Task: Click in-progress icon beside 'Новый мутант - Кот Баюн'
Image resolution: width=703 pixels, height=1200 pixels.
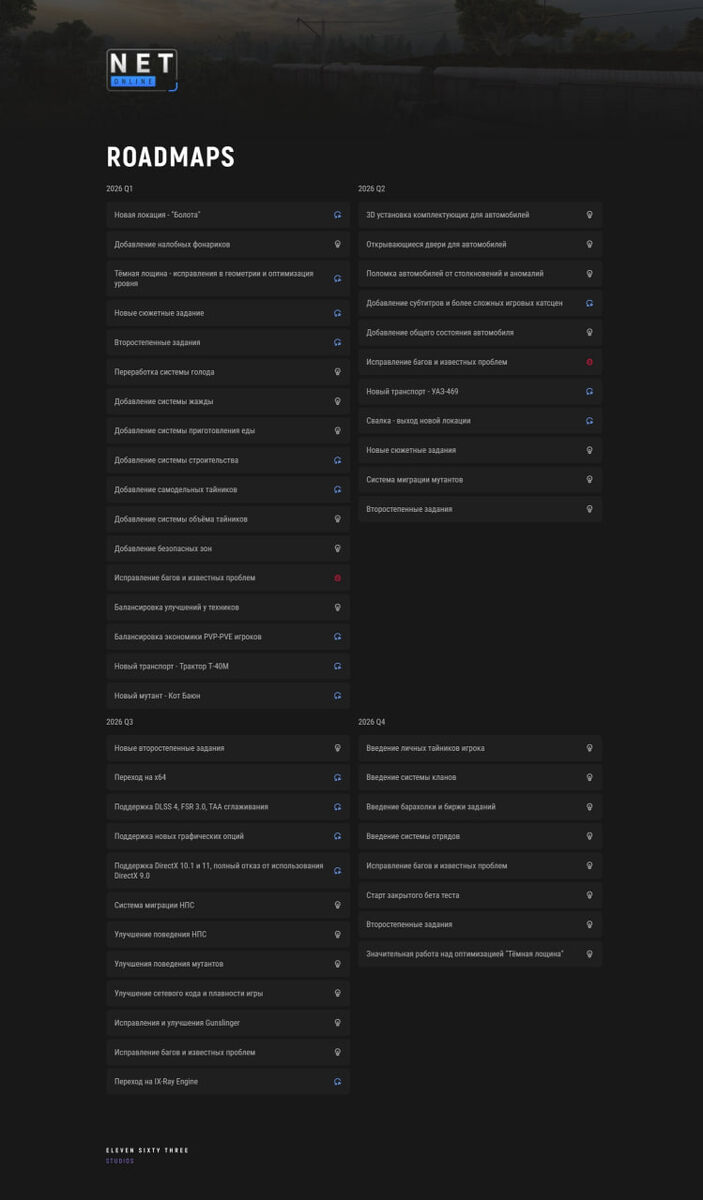Action: tap(338, 696)
